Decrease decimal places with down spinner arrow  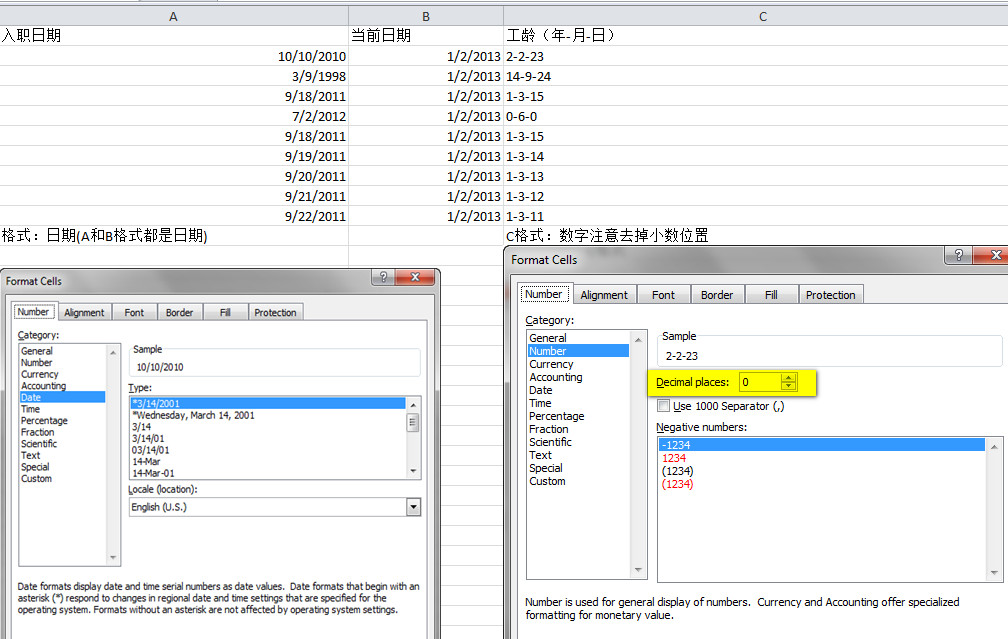click(x=789, y=387)
